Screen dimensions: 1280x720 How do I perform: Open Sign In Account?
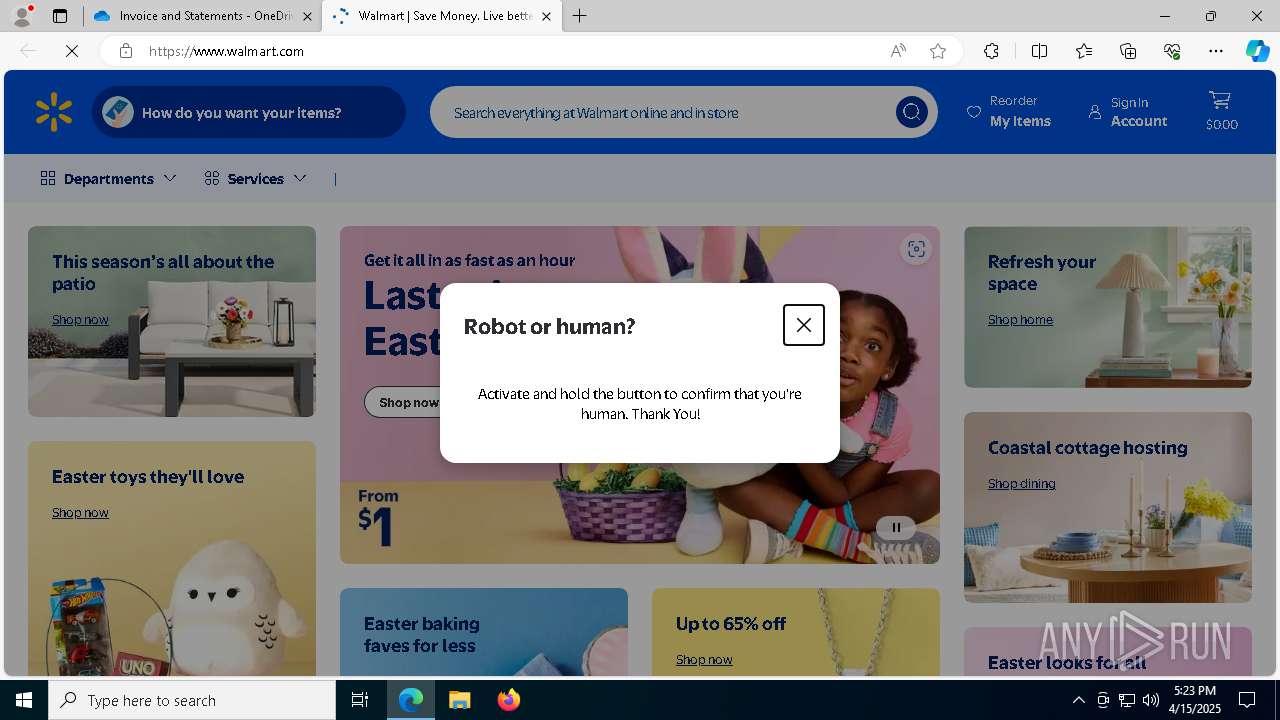pos(1128,111)
